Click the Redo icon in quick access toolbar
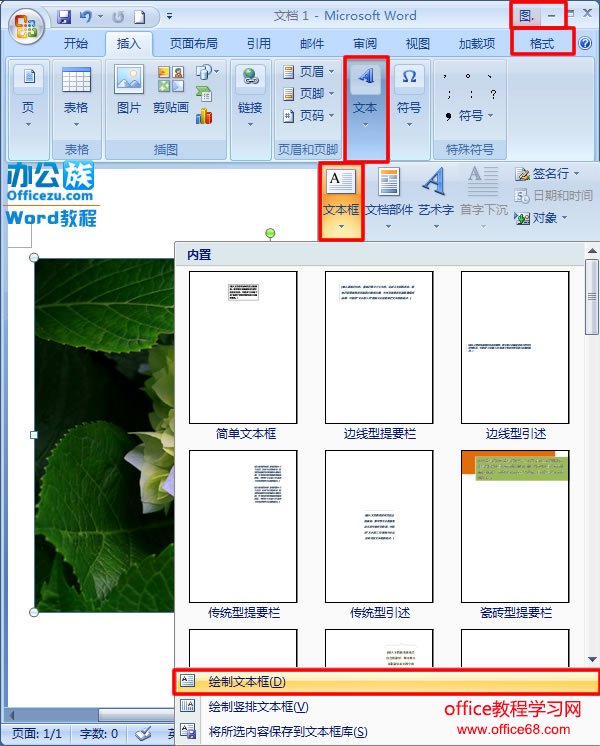 (x=118, y=17)
